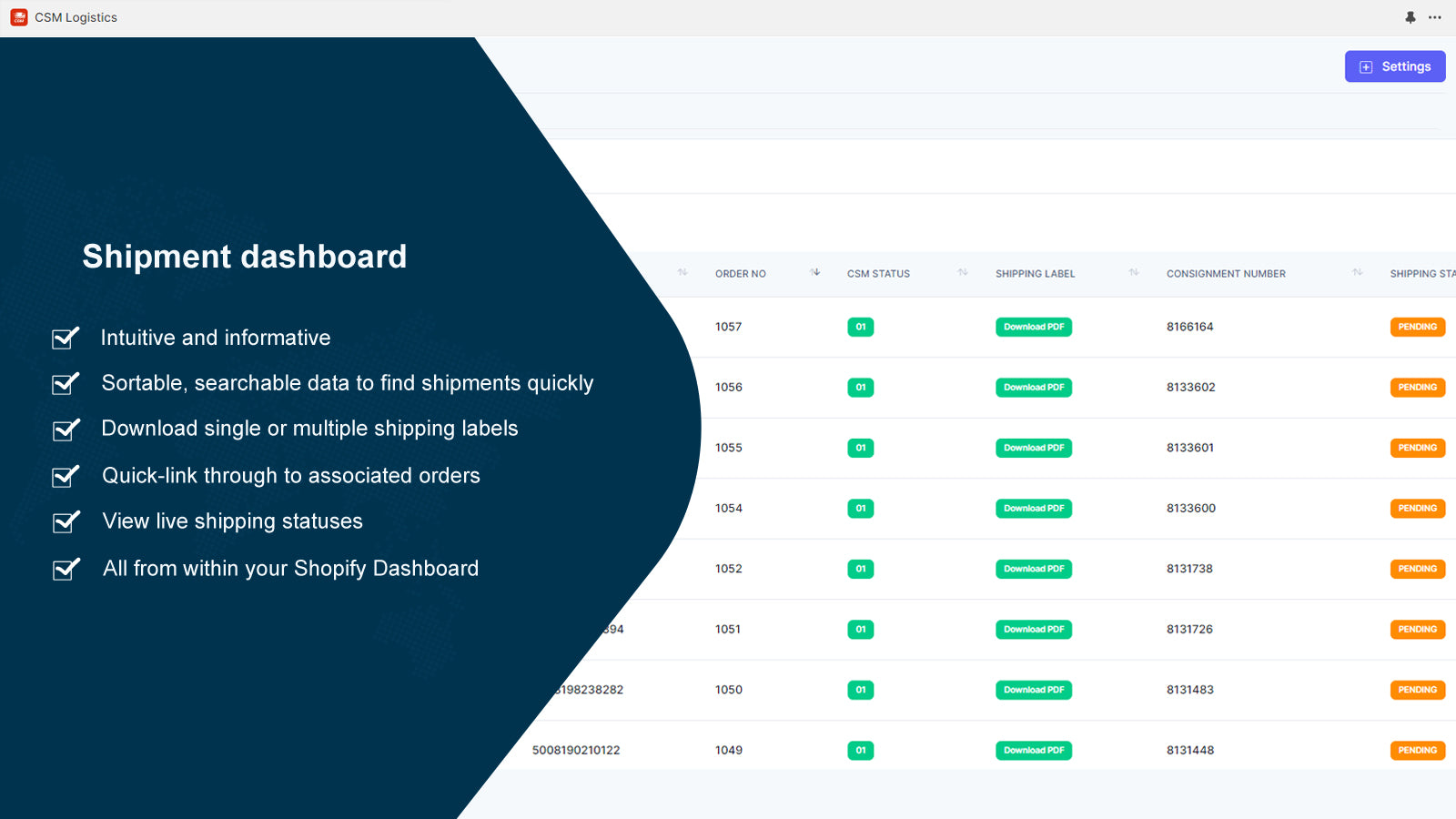Click the 01 status badge for order 1050
Screen dimensions: 1456x819
pyautogui.click(x=861, y=690)
